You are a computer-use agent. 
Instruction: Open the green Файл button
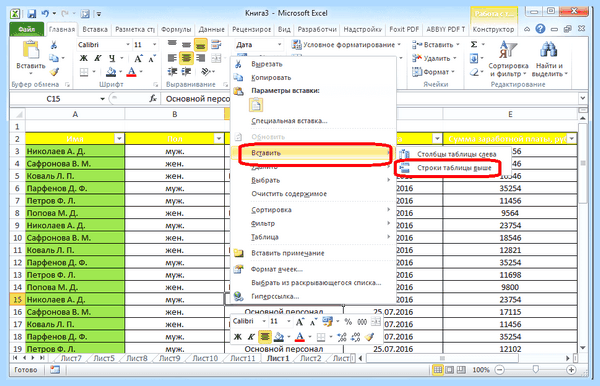tap(26, 29)
